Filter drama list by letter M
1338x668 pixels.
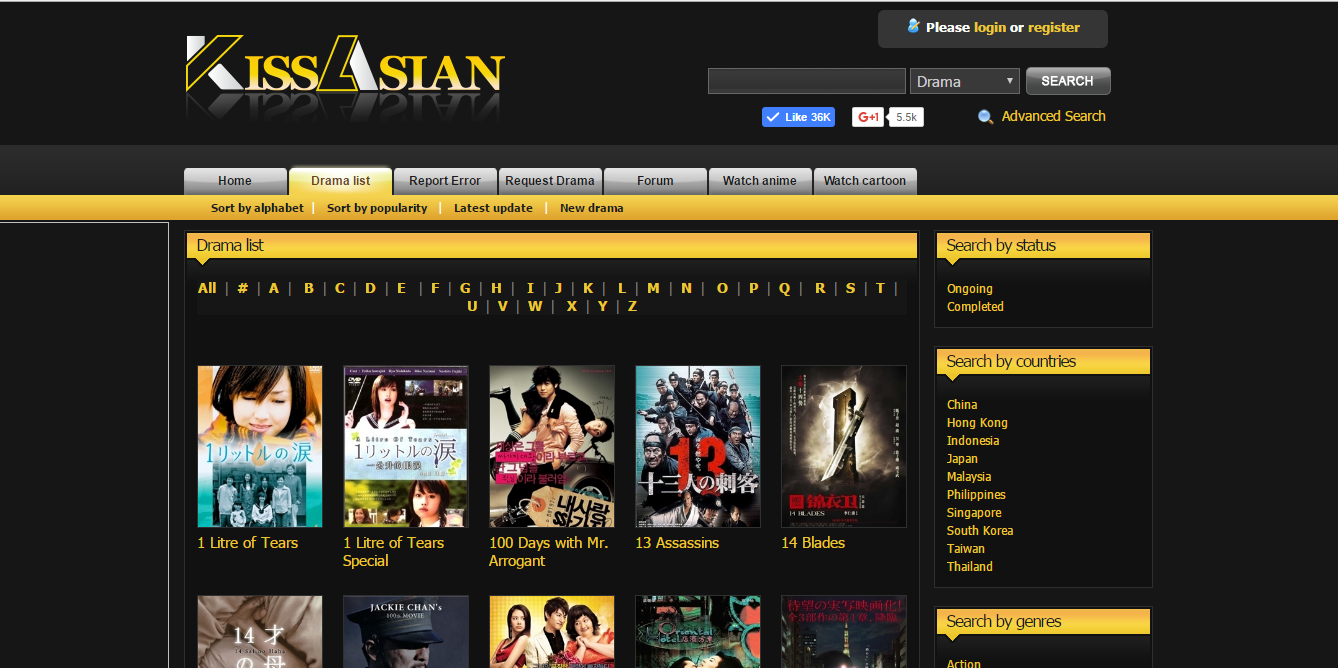click(x=653, y=288)
